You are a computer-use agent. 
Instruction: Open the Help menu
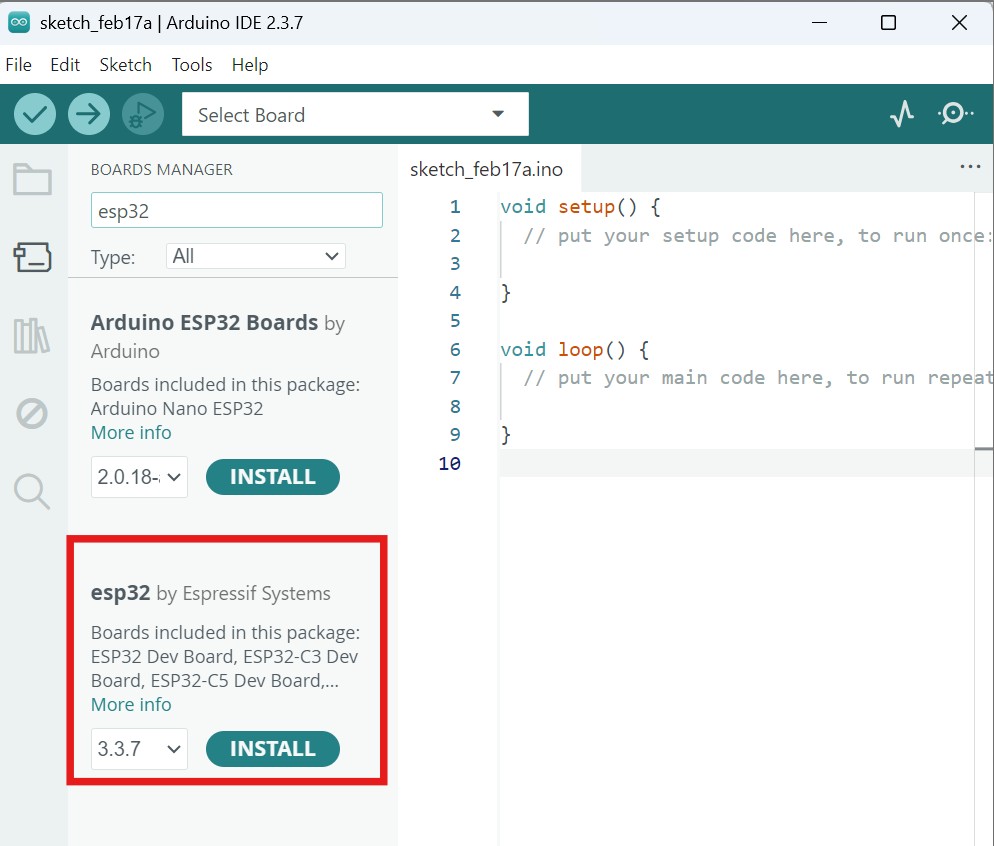(x=250, y=65)
